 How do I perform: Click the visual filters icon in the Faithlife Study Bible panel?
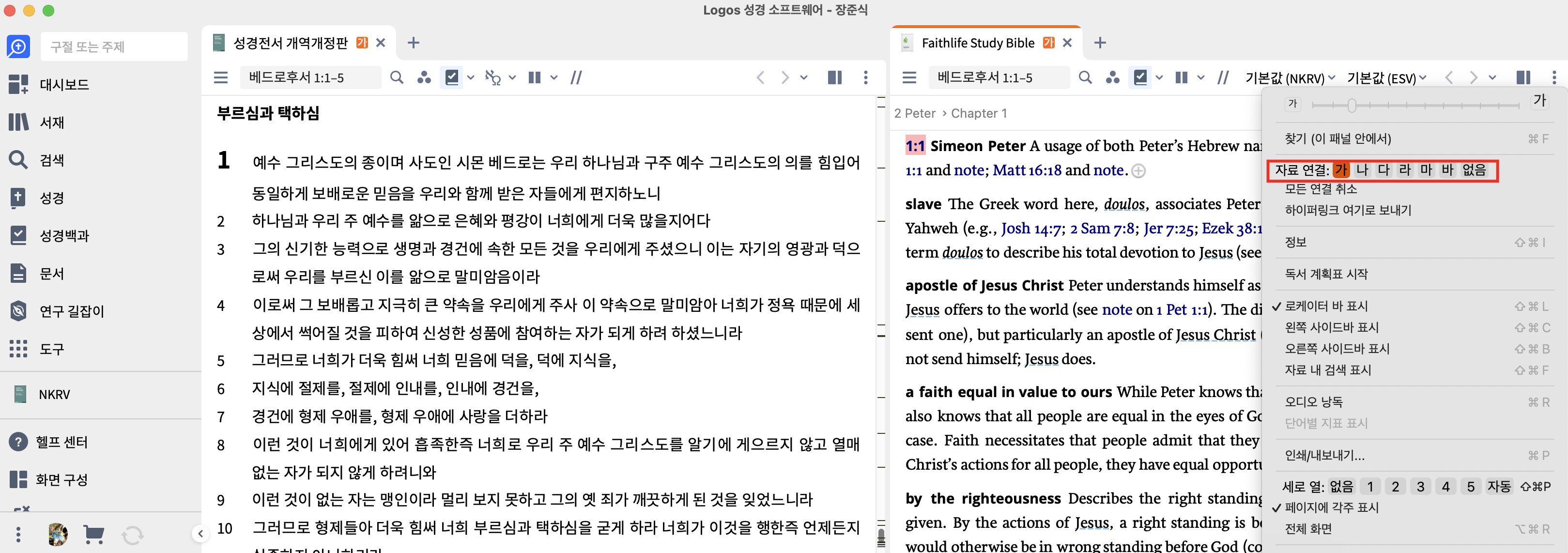click(x=1113, y=77)
